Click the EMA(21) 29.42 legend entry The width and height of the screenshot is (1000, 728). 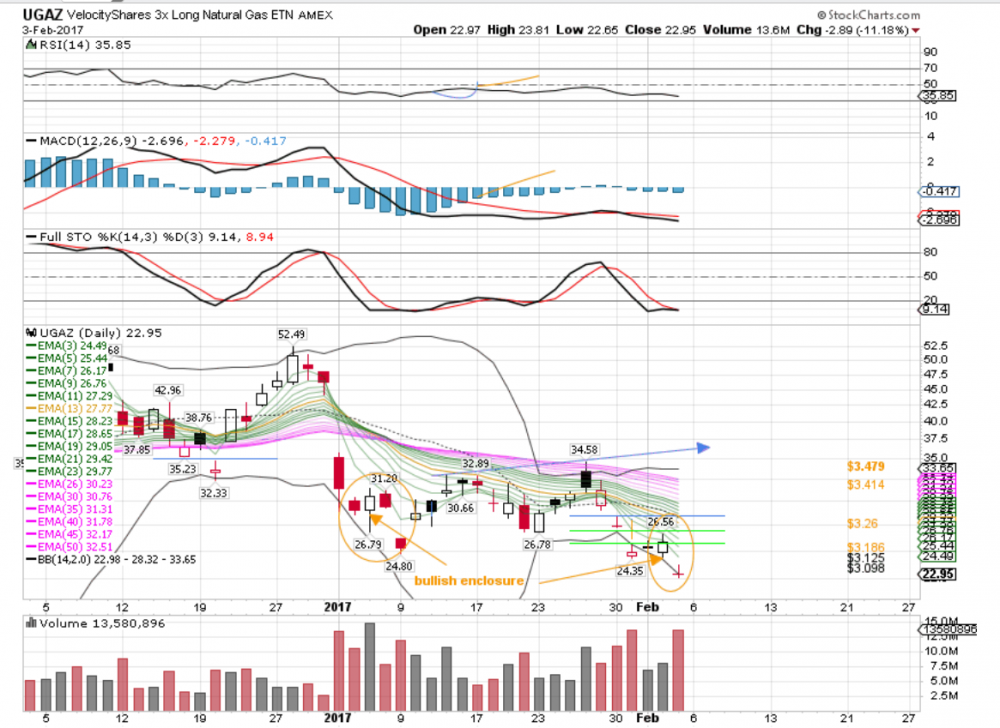pyautogui.click(x=70, y=459)
